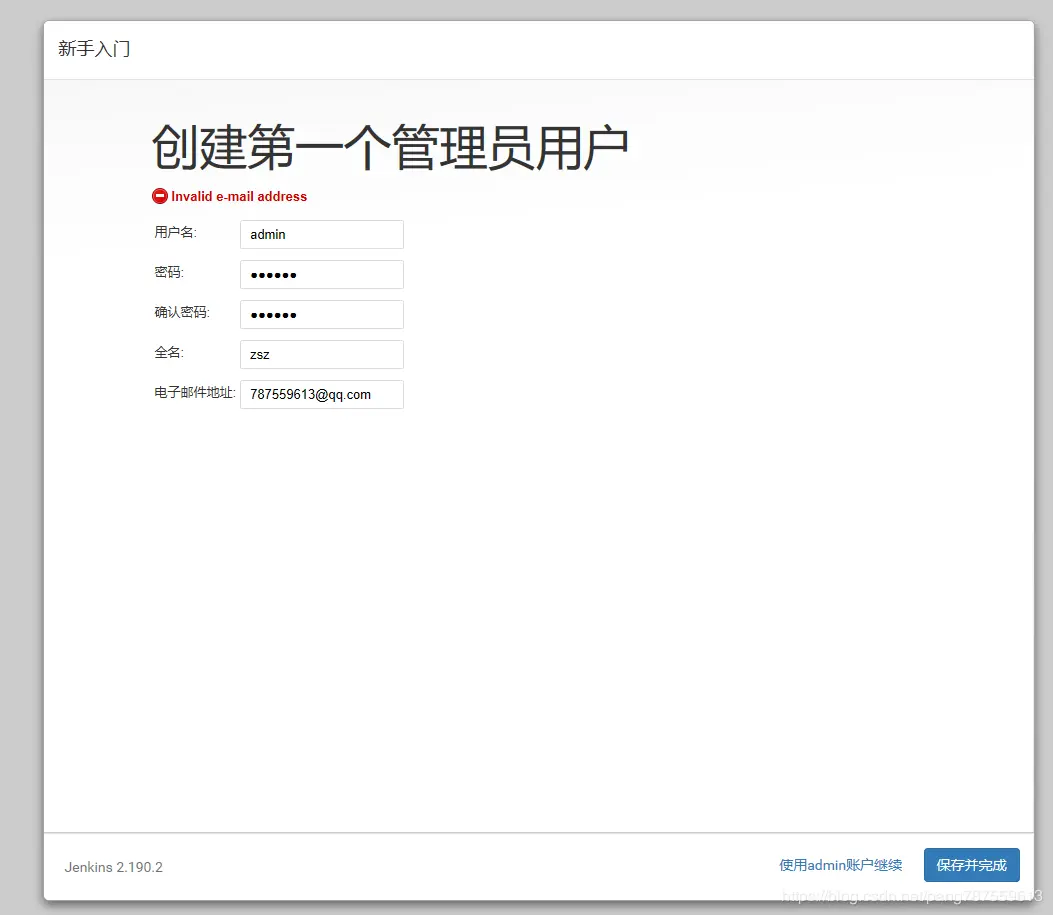
Task: Click the 电子邮件地址 field label
Action: tap(194, 392)
